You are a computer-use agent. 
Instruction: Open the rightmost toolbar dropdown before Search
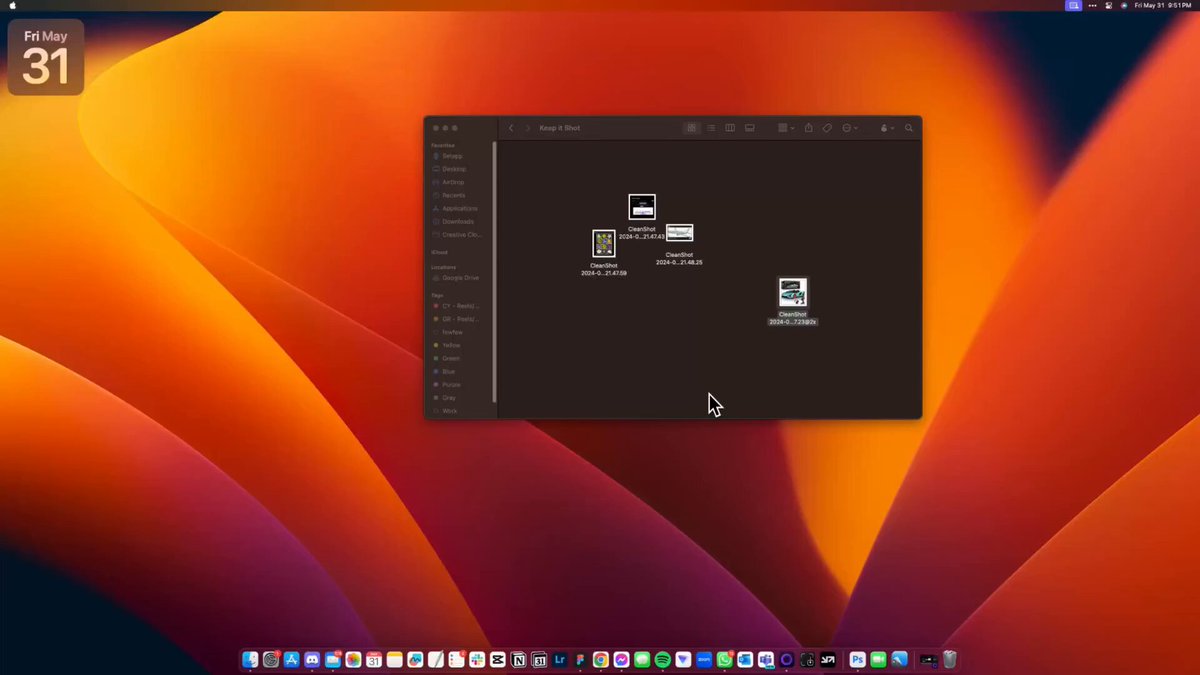887,128
